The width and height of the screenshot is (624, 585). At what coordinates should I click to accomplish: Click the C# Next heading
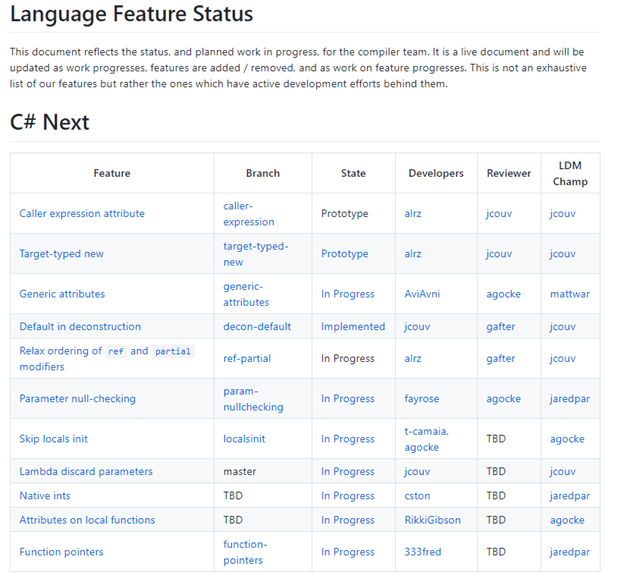50,122
